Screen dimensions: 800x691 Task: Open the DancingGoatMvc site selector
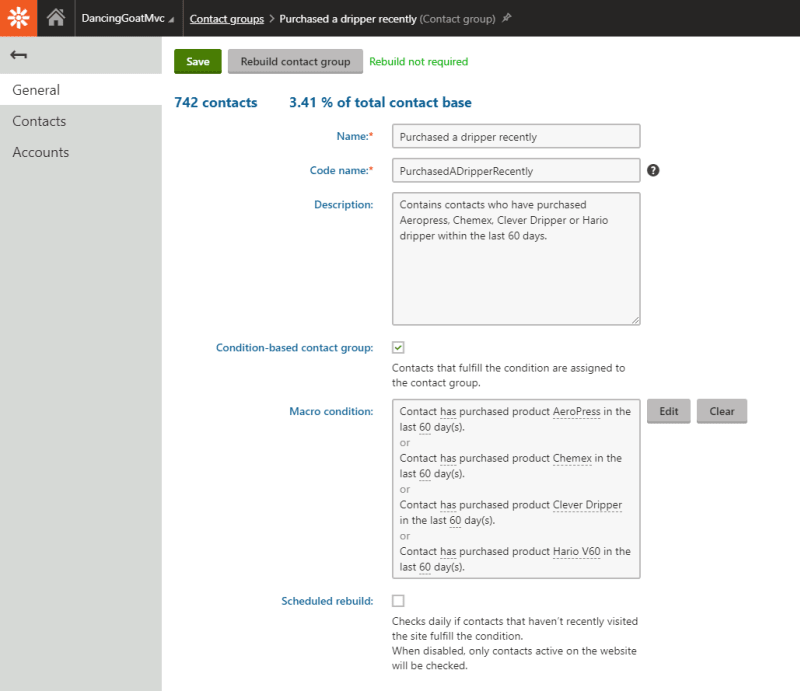coord(128,18)
